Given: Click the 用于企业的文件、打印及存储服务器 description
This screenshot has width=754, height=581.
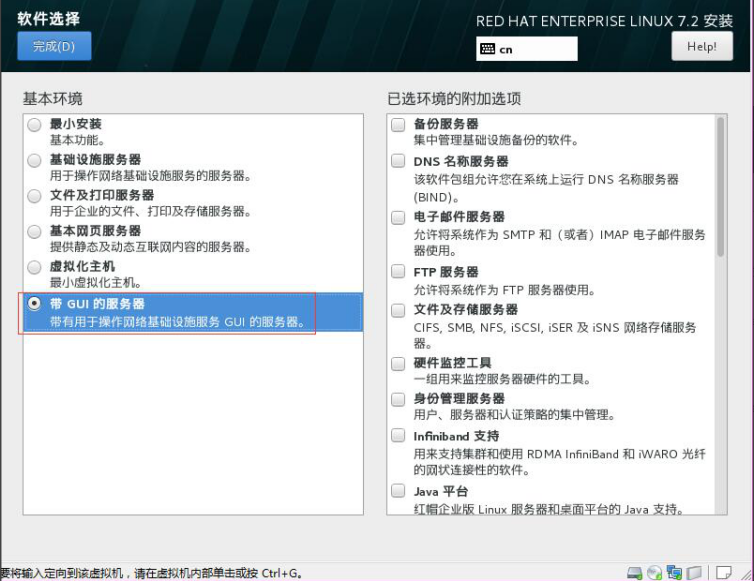Looking at the screenshot, I should point(151,212).
